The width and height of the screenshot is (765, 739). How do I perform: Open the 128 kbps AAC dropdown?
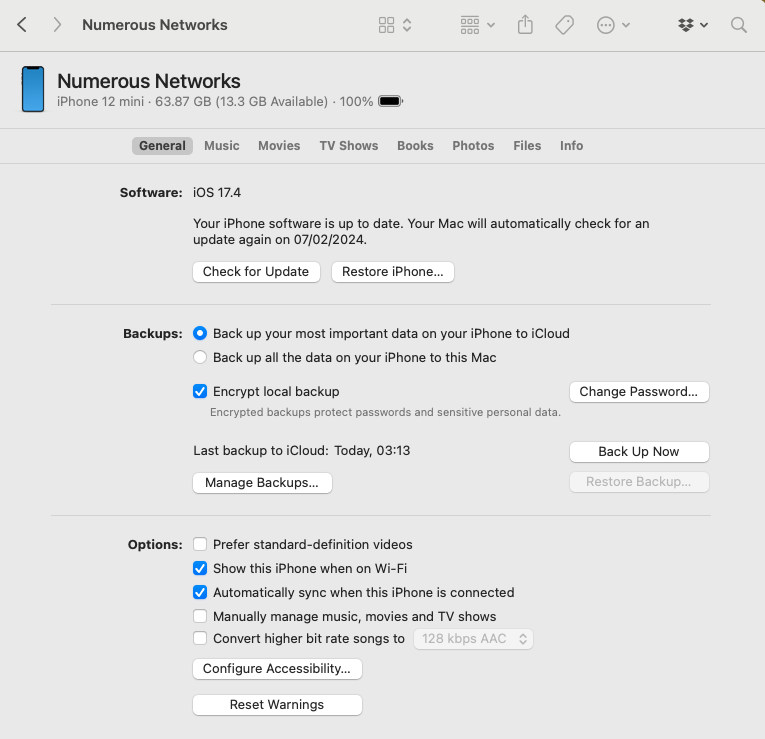(x=473, y=639)
